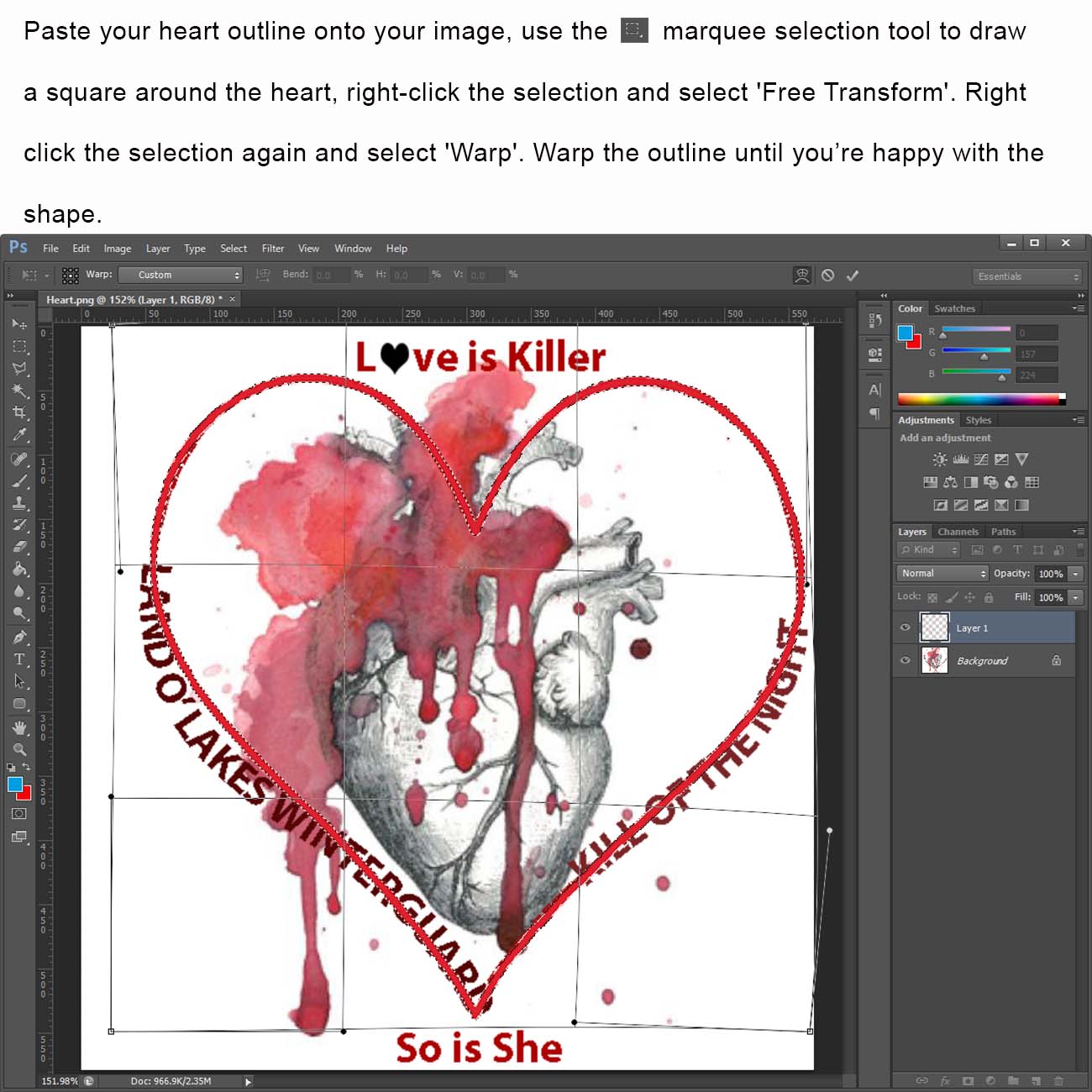This screenshot has height=1092, width=1092.
Task: Select the Horizontal Type tool
Action: [x=19, y=659]
